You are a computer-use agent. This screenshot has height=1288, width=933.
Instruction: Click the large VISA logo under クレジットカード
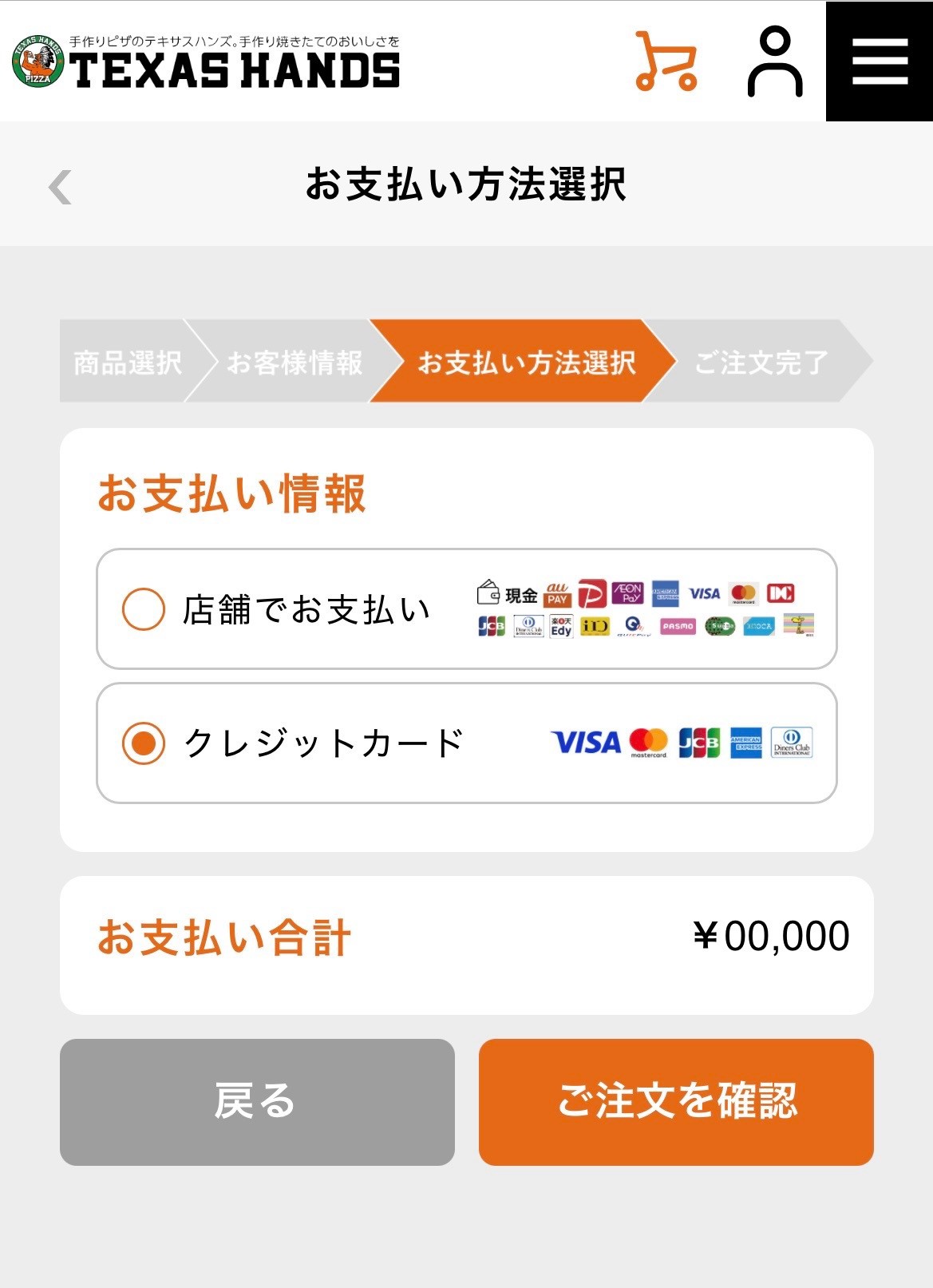click(x=586, y=743)
